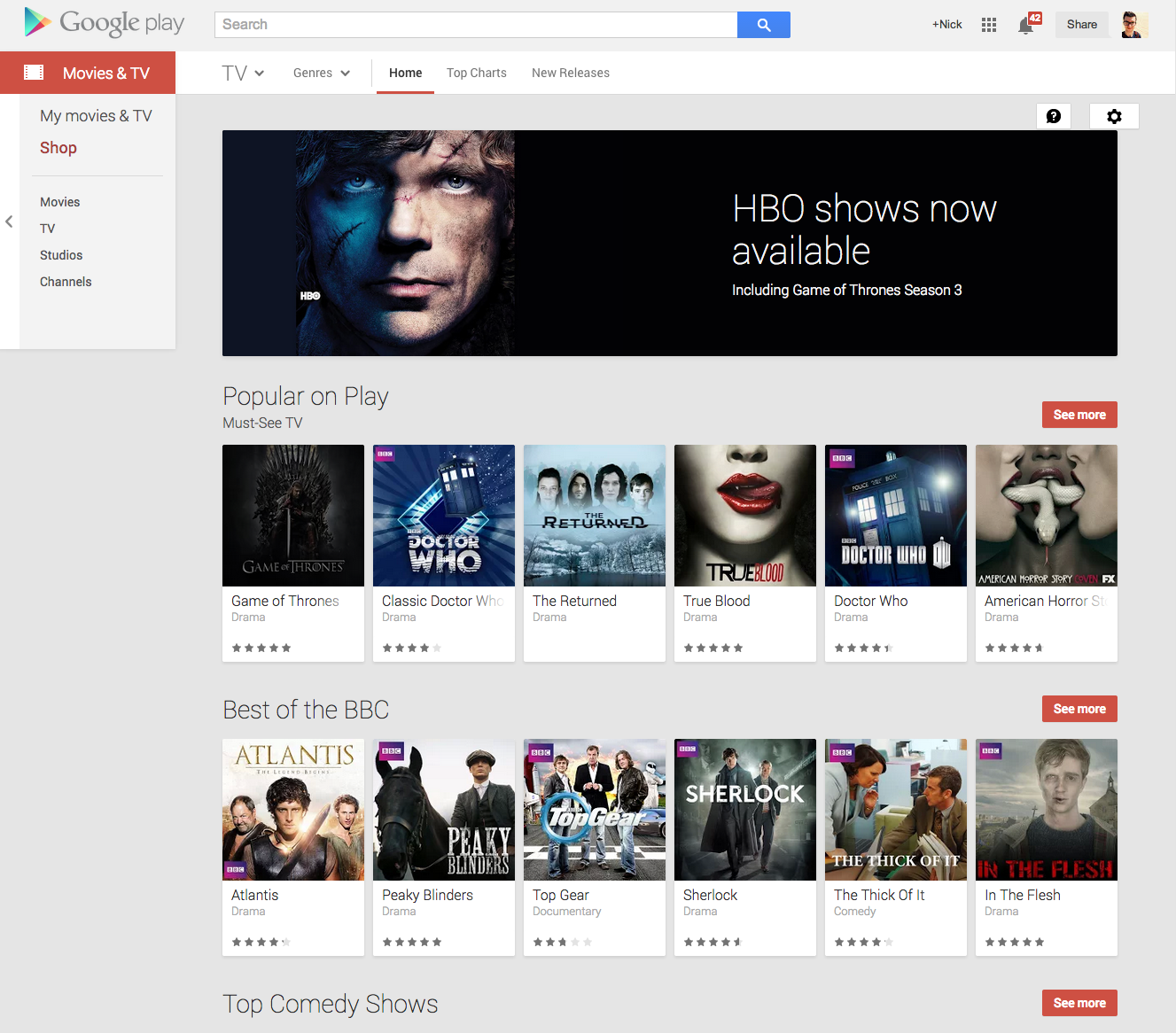The height and width of the screenshot is (1033, 1176).
Task: Open the Sherlock poster
Action: point(745,810)
